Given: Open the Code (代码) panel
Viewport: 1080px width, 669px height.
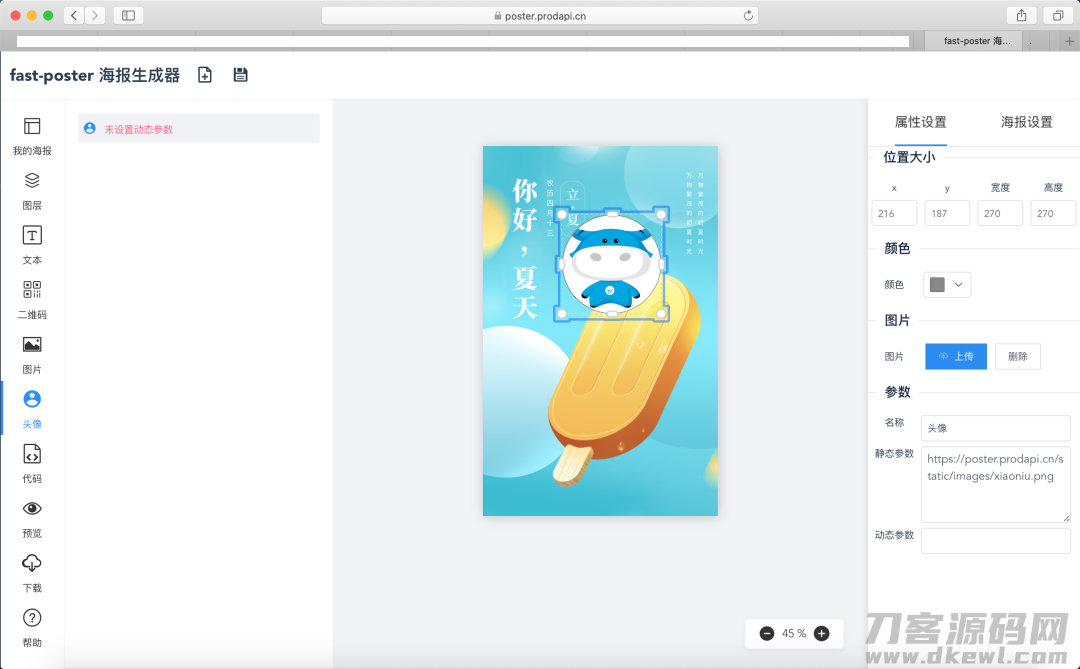Looking at the screenshot, I should (32, 463).
